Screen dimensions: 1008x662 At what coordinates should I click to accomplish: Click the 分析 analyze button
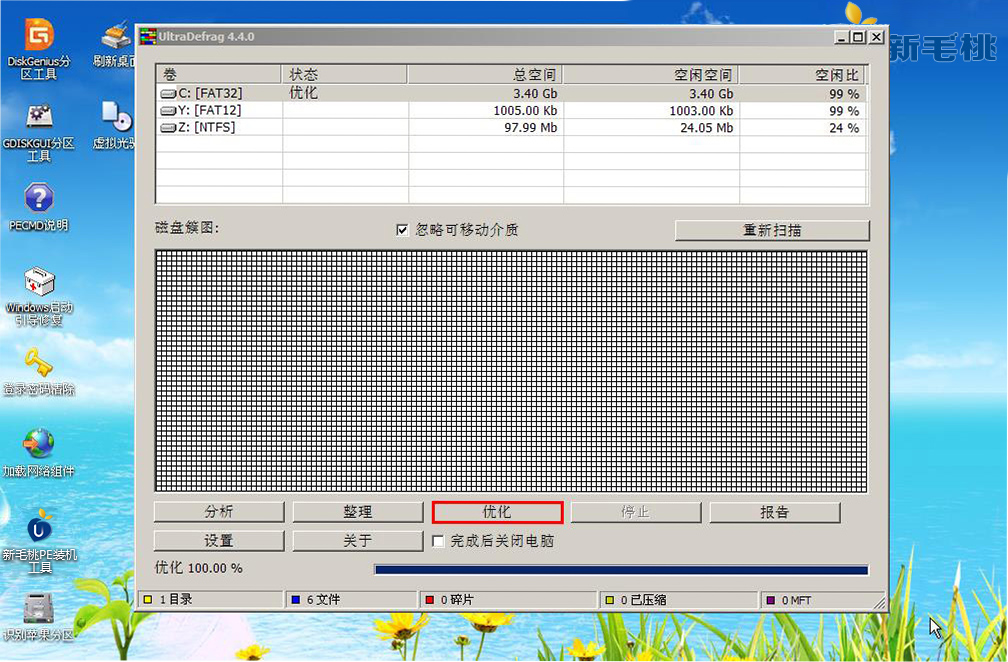219,512
